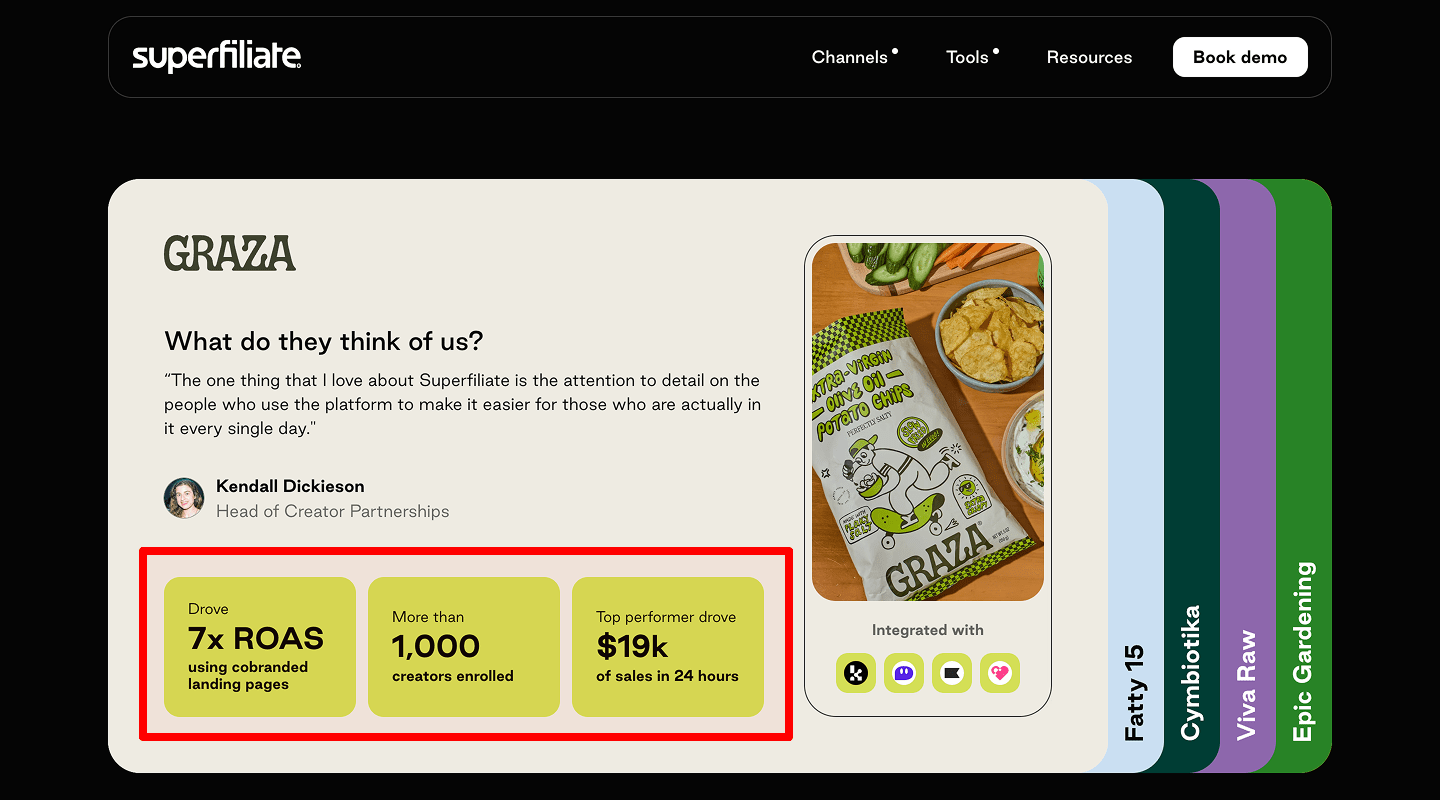This screenshot has width=1440, height=800.
Task: Click the Klaviyo integration icon
Action: tap(856, 673)
